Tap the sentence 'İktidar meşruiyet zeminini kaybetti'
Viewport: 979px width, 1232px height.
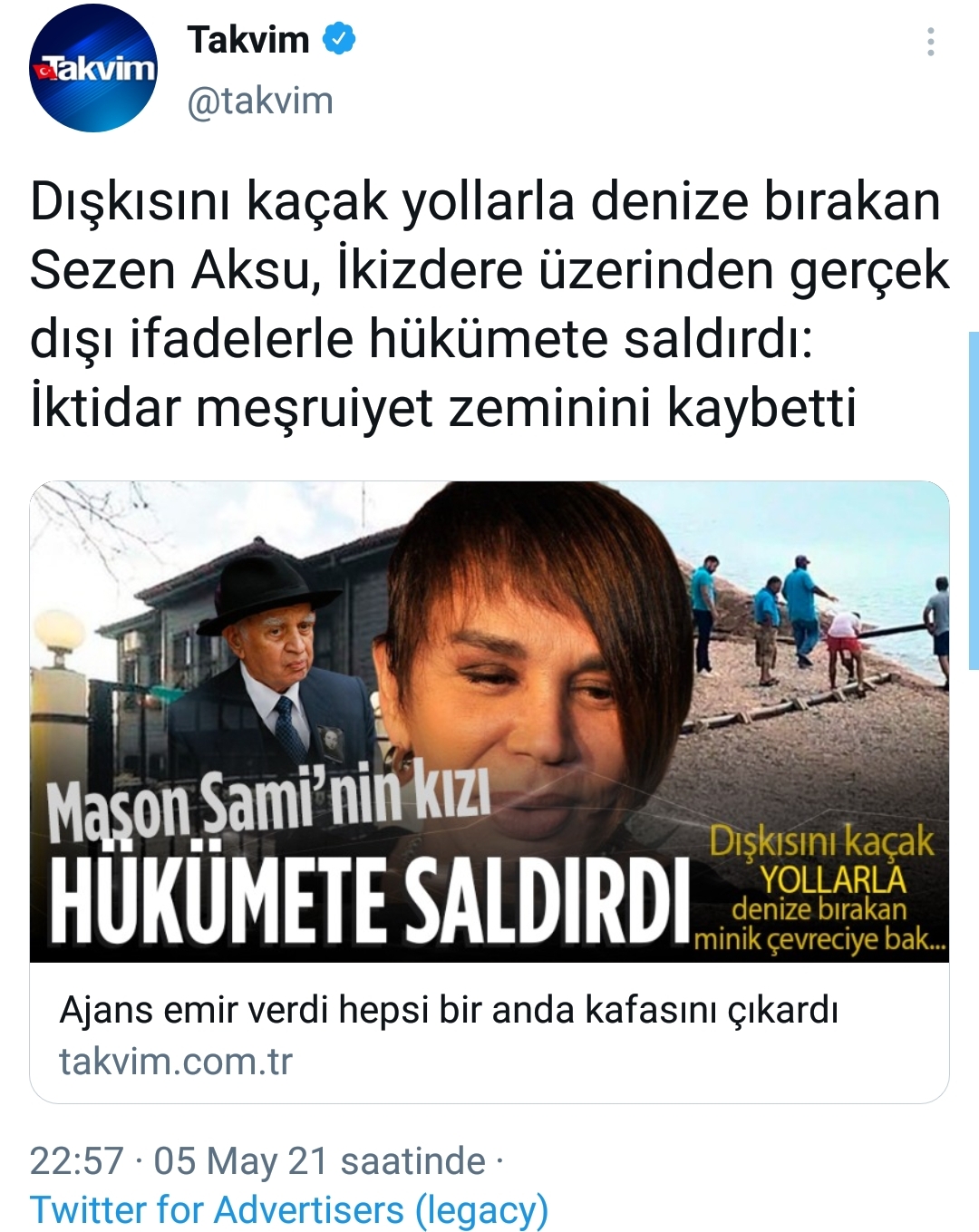[443, 407]
